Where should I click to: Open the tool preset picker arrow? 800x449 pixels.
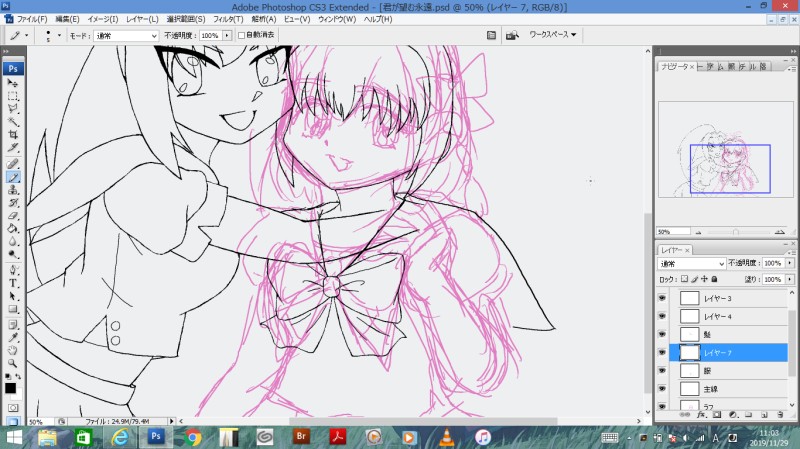[27, 35]
